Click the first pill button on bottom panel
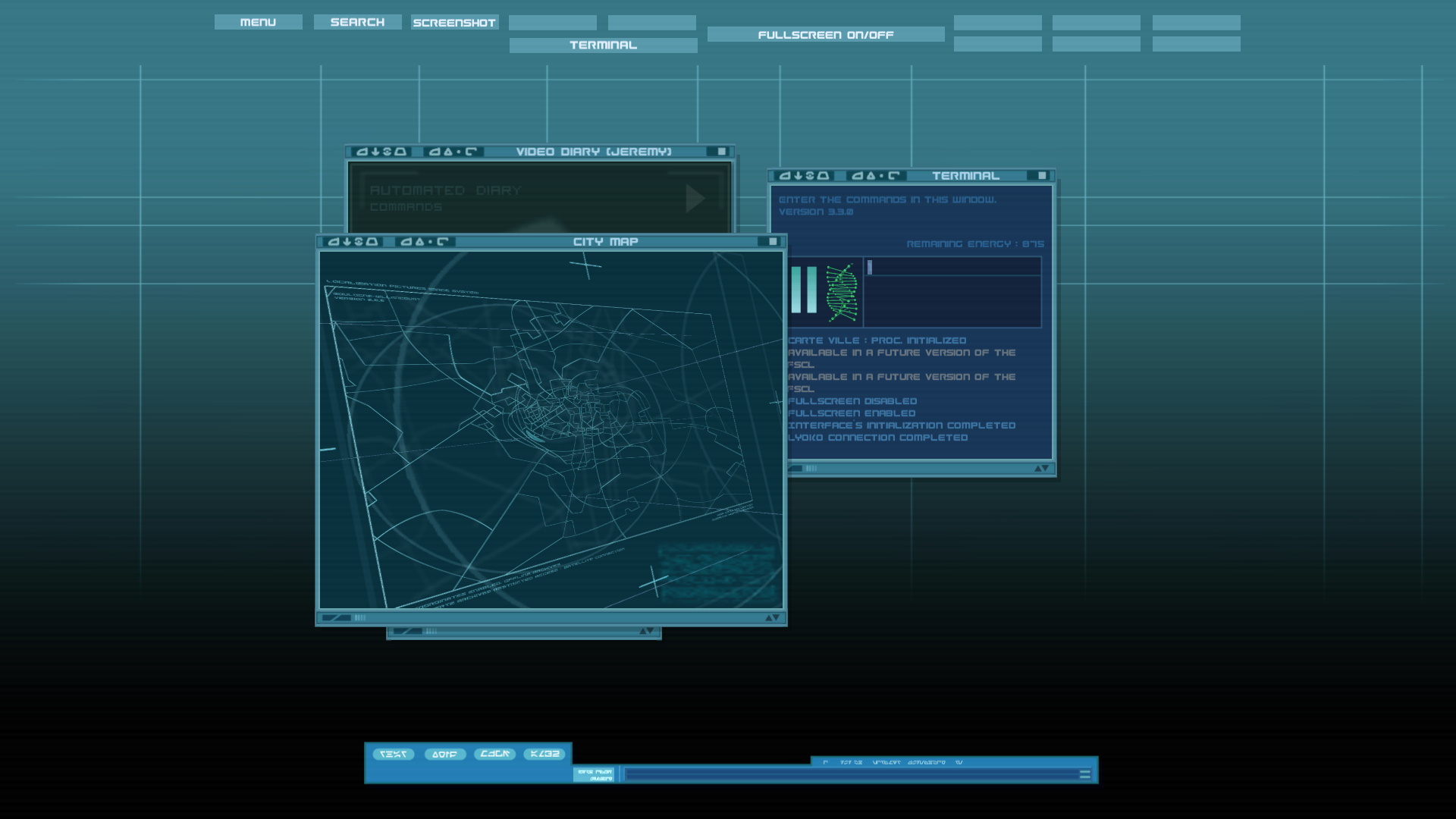This screenshot has width=1456, height=819. 393,755
